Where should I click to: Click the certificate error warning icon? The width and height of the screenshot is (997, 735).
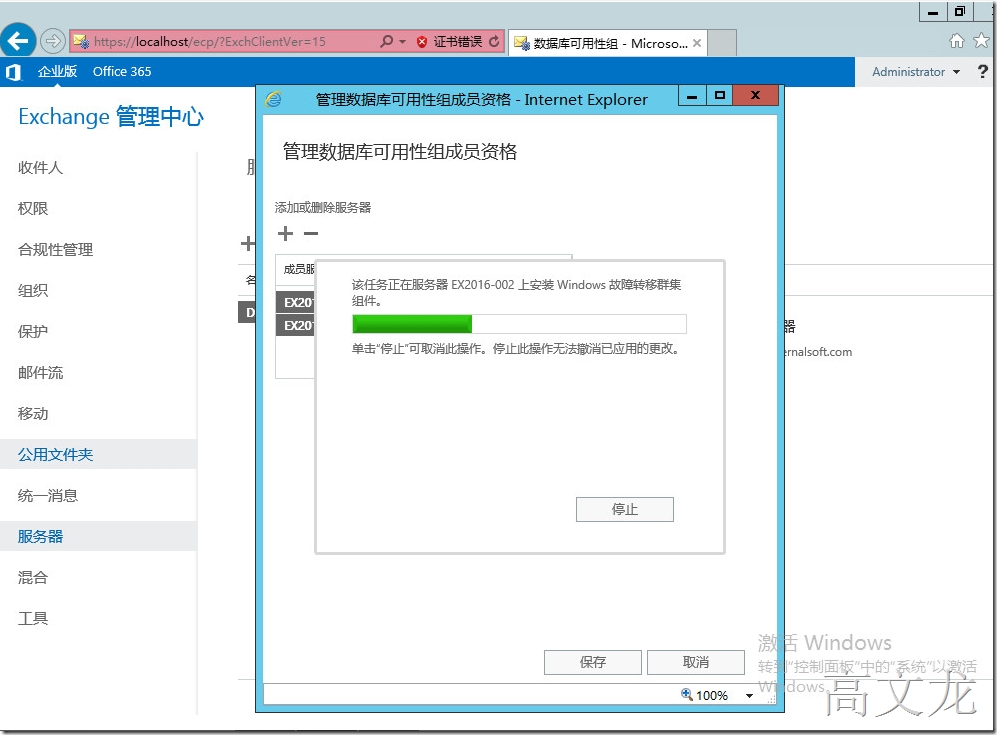tap(422, 42)
